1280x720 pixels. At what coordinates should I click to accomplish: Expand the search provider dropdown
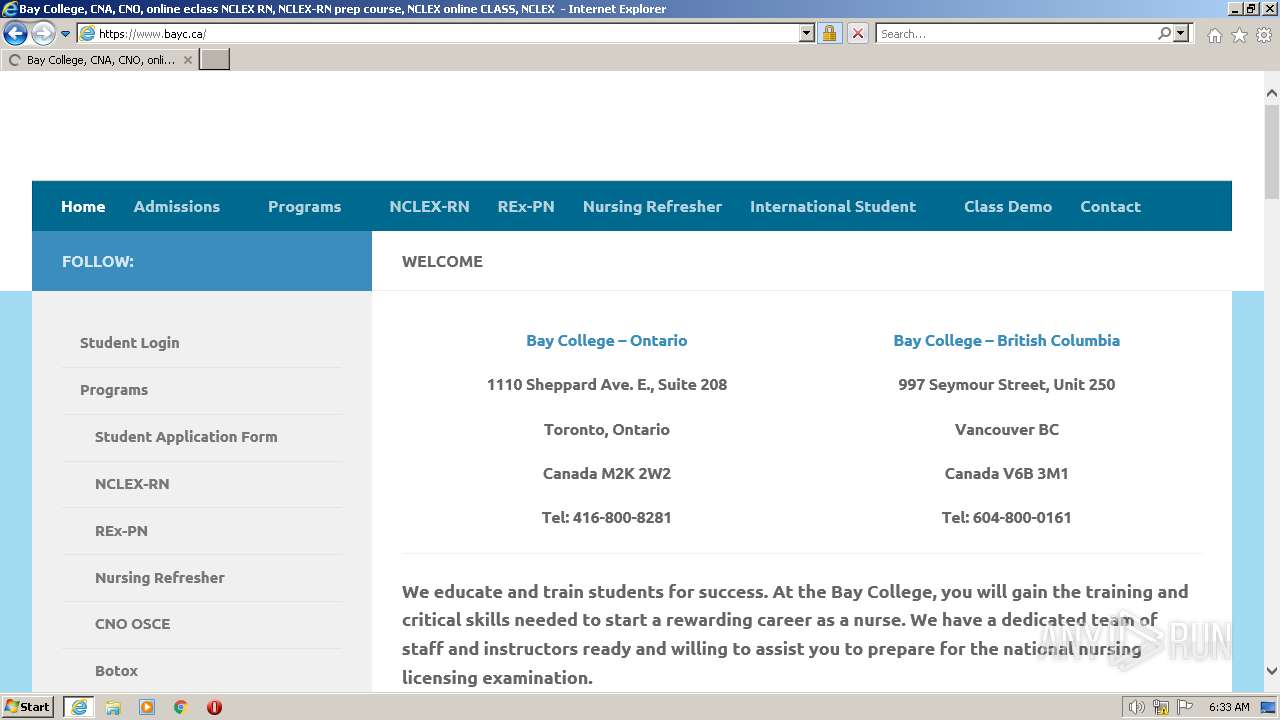[x=1181, y=33]
